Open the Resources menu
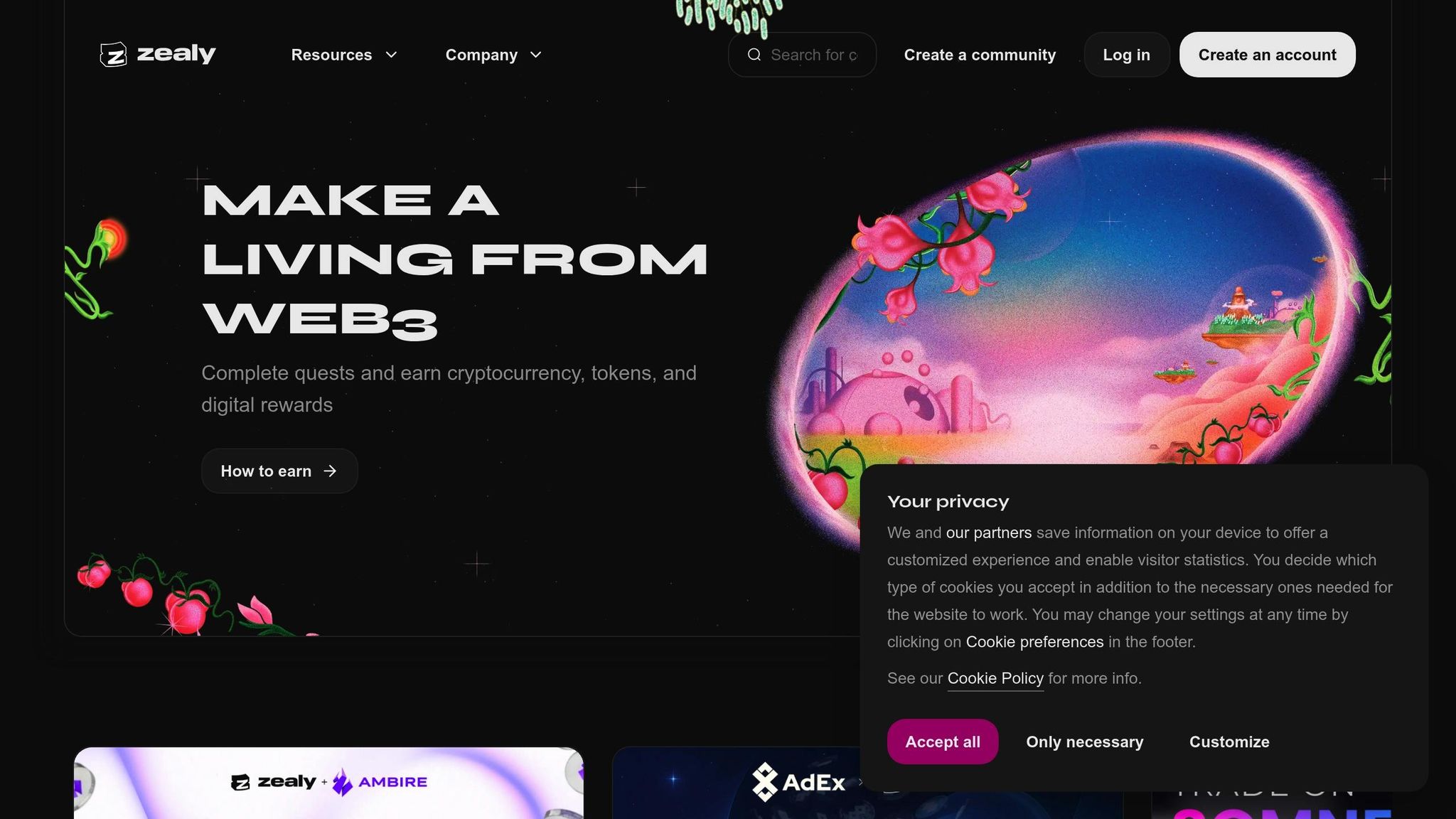 344,55
